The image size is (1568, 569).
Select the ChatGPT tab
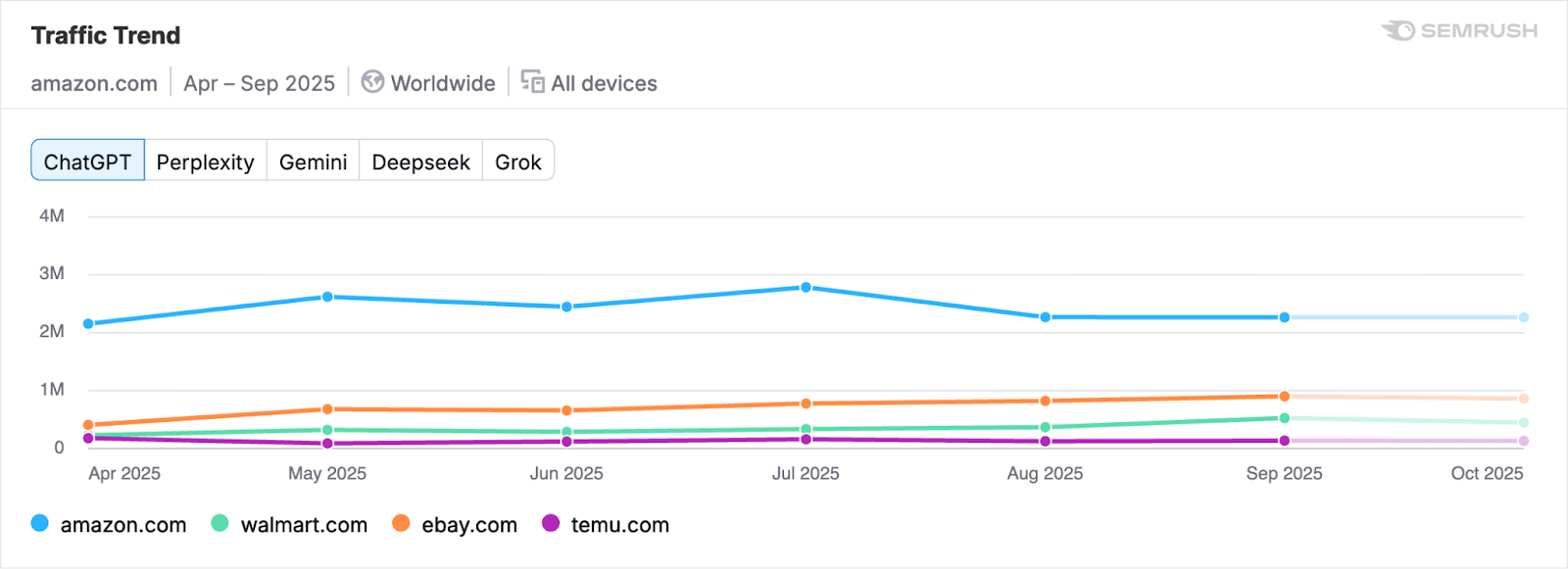87,161
